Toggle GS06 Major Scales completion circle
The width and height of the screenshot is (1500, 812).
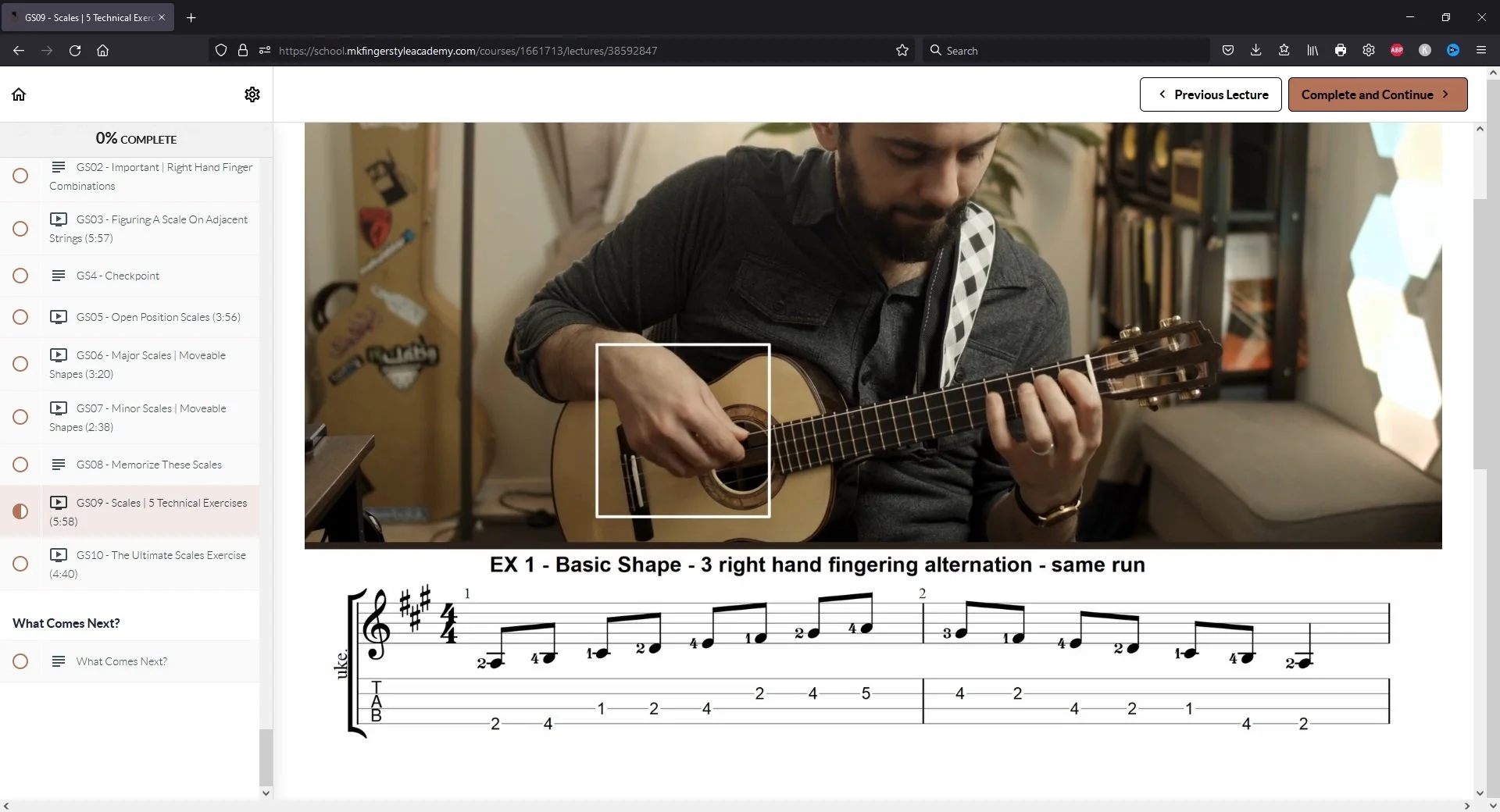click(x=20, y=364)
